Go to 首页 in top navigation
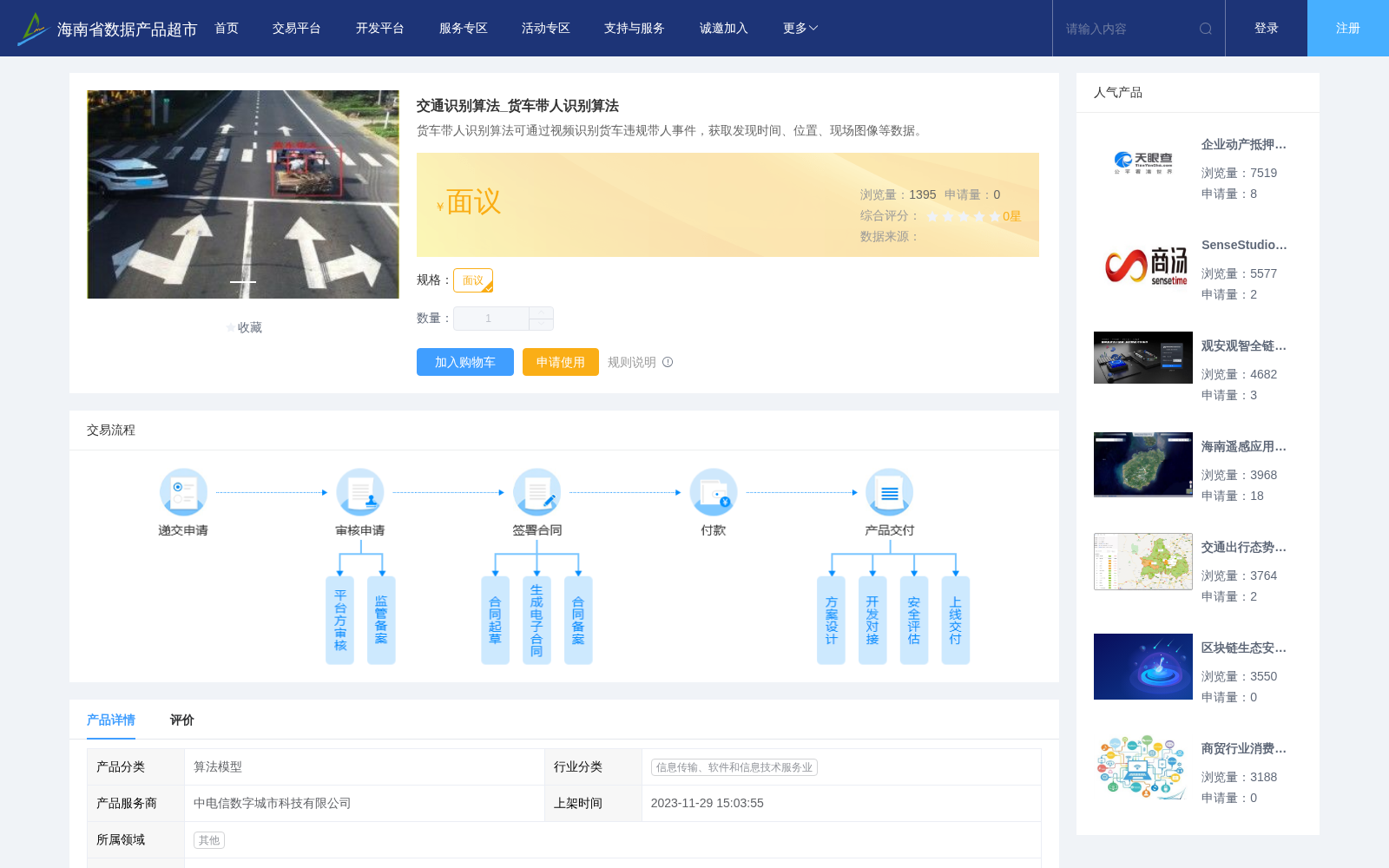The height and width of the screenshot is (868, 1389). 227,29
